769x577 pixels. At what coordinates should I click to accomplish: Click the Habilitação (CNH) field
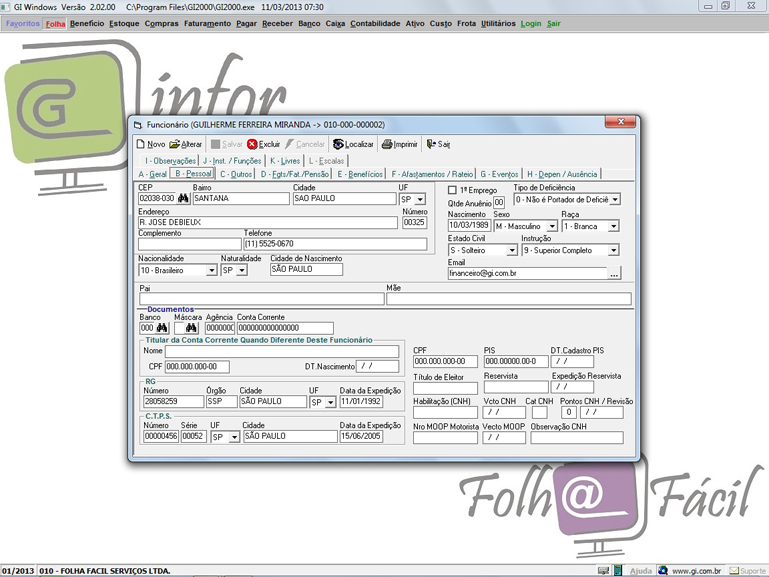pos(445,412)
